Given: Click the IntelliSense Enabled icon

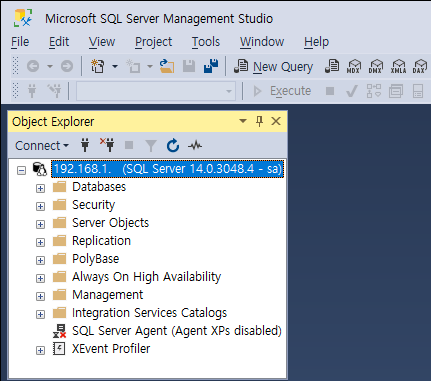Looking at the screenshot, I should coord(418,91).
